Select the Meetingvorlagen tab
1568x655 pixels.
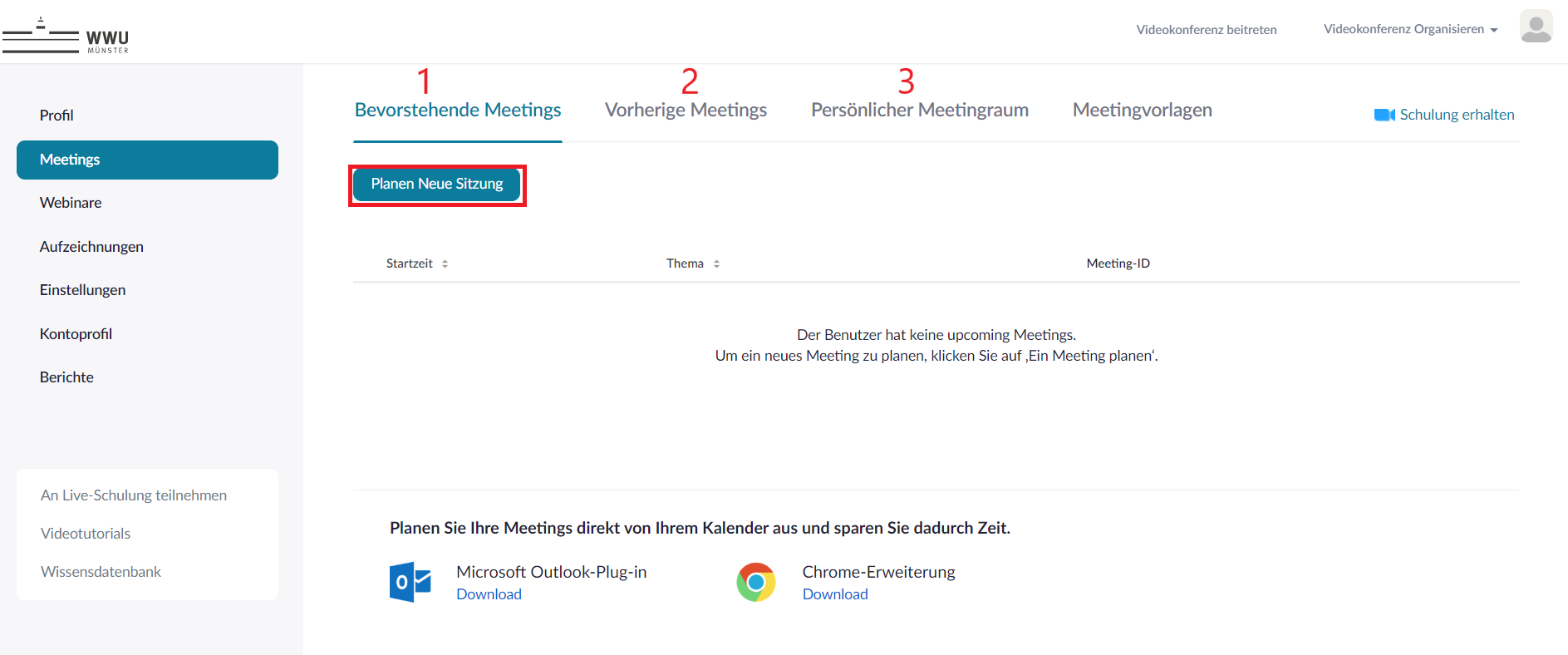click(x=1142, y=110)
